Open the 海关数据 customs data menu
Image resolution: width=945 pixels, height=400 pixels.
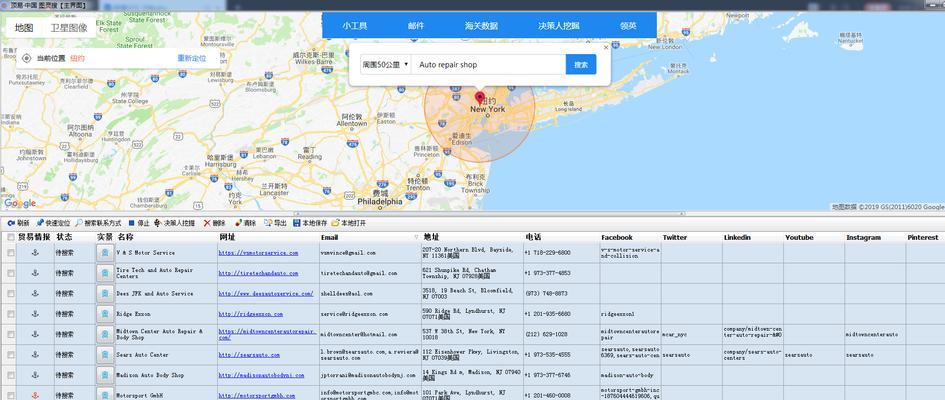click(x=481, y=26)
